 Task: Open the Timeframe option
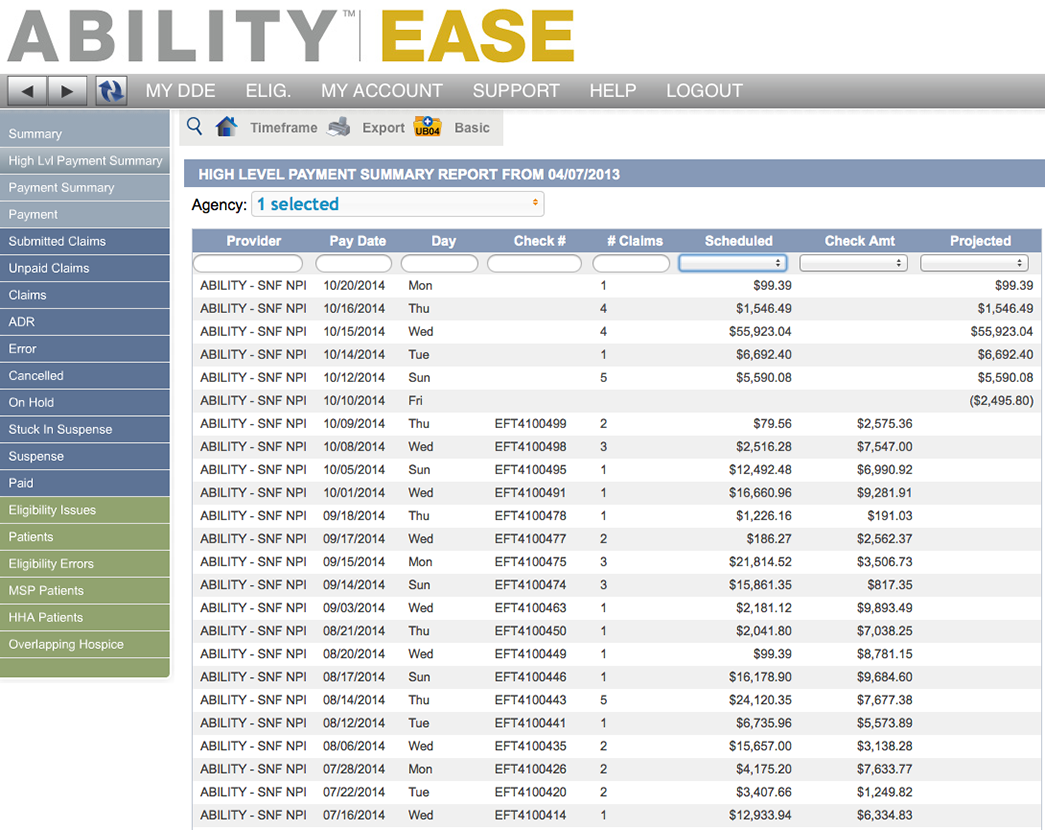click(x=283, y=127)
